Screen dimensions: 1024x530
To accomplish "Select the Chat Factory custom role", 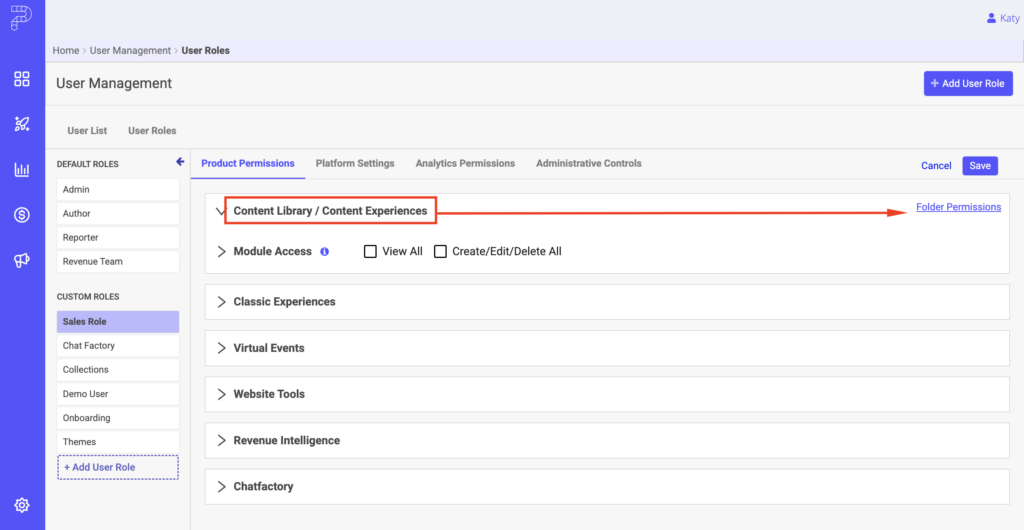I will [118, 346].
